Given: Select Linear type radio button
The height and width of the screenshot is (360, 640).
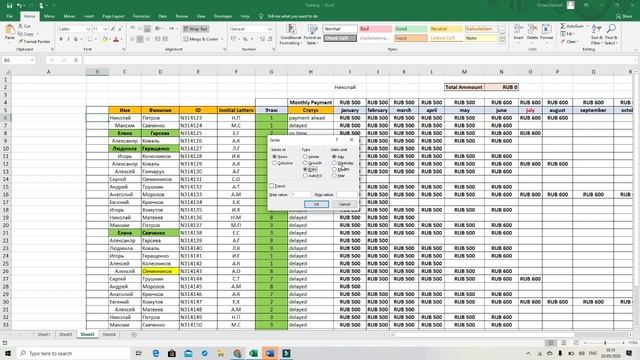Looking at the screenshot, I should pyautogui.click(x=305, y=157).
